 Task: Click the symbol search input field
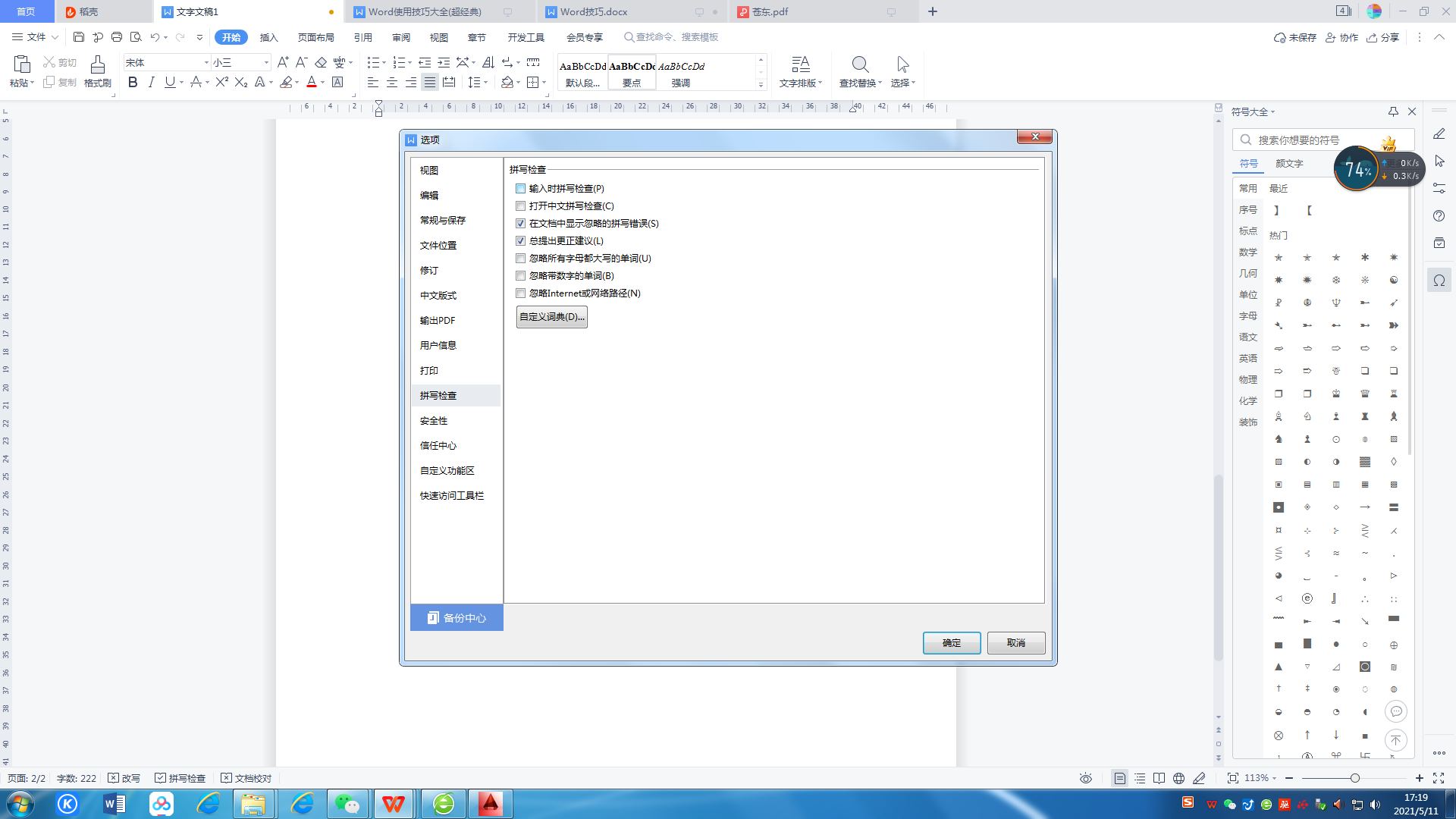click(x=1323, y=140)
